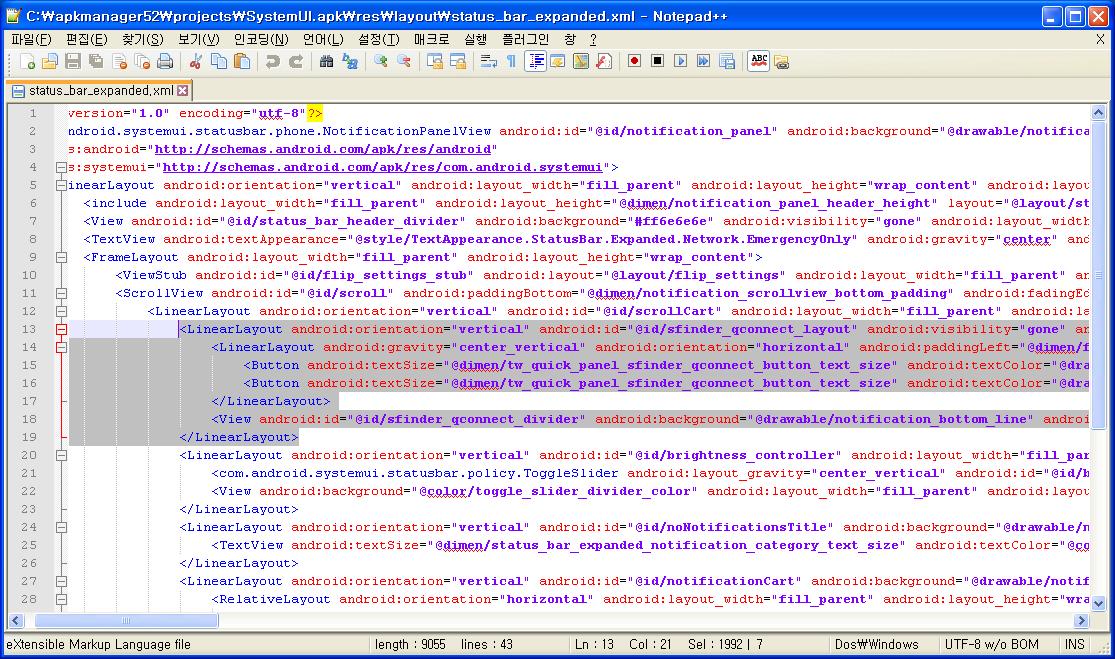Toggle ABC spell check button
This screenshot has height=659, width=1115.
coord(759,61)
